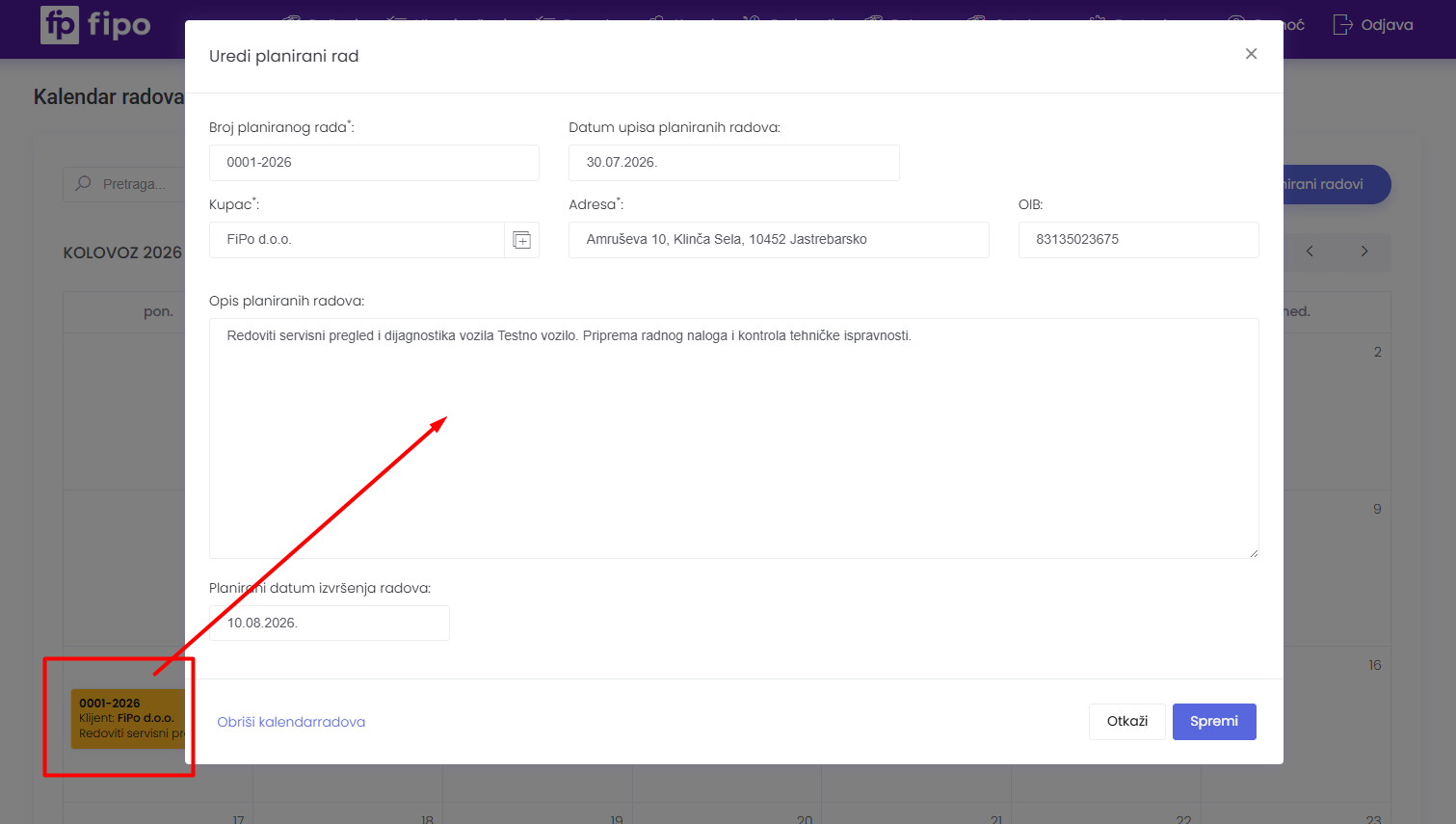The width and height of the screenshot is (1456, 824).
Task: Go to the next month in the calendar
Action: tap(1364, 252)
